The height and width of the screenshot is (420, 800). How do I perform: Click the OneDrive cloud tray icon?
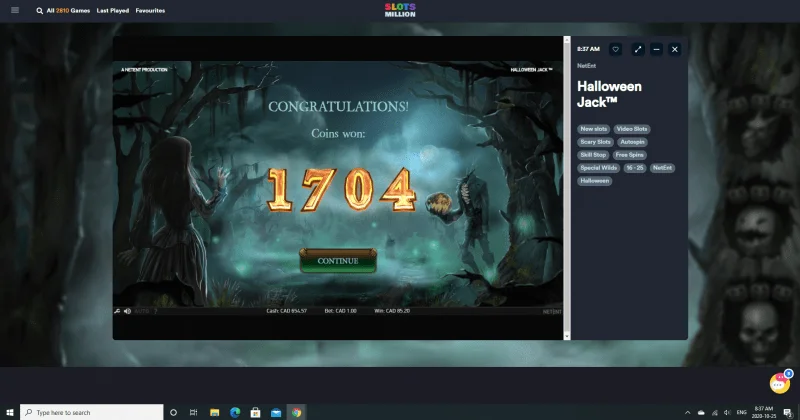pyautogui.click(x=701, y=412)
